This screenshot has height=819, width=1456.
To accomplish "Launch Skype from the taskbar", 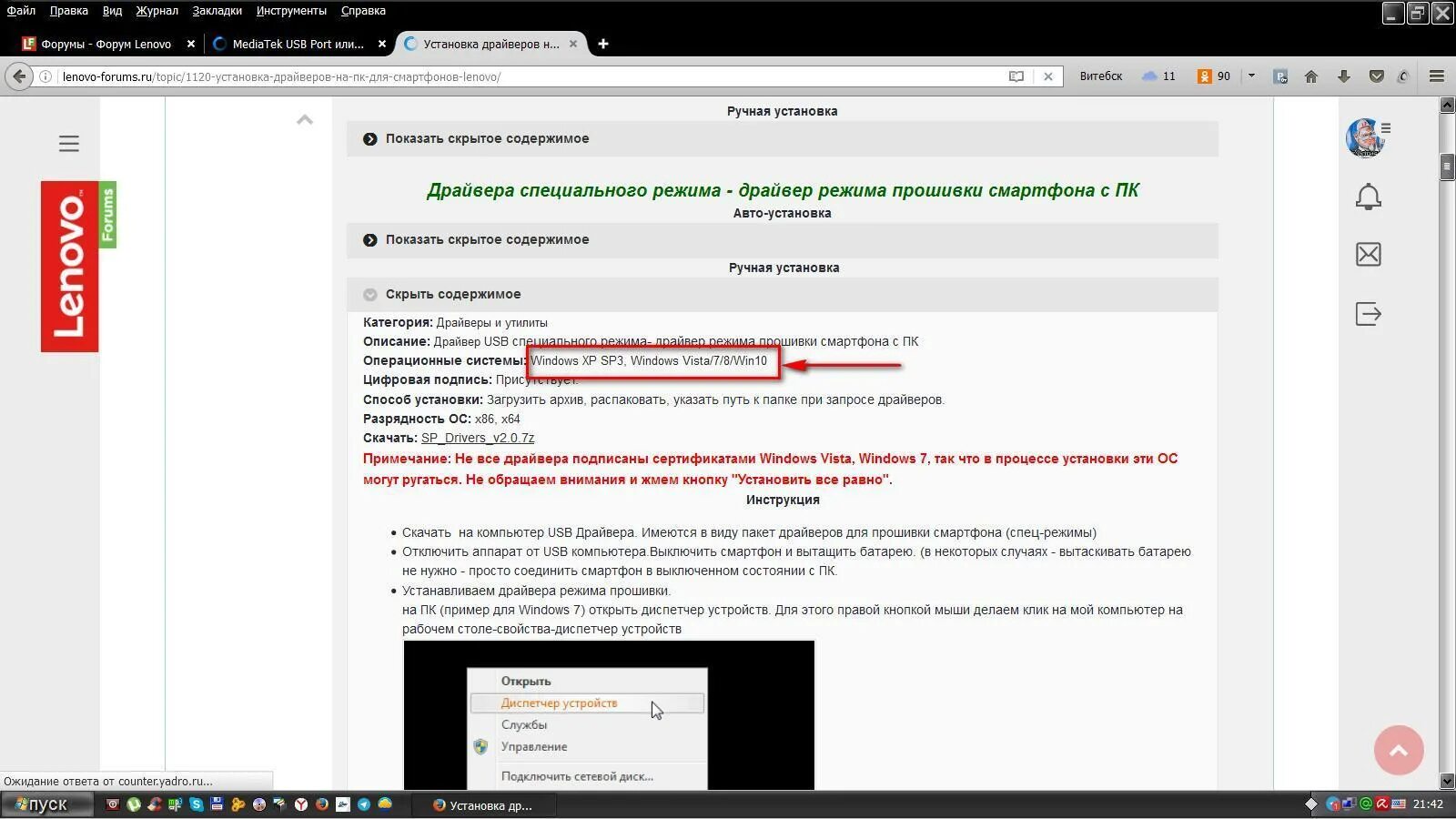I will 196,804.
